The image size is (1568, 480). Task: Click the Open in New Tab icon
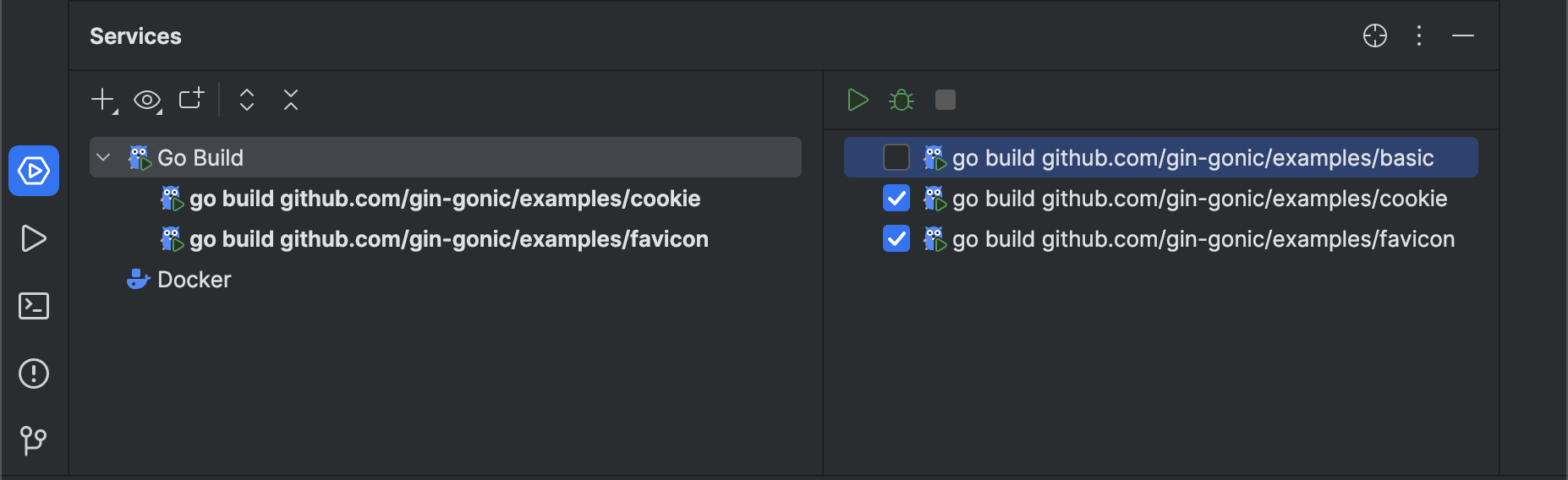coord(191,100)
